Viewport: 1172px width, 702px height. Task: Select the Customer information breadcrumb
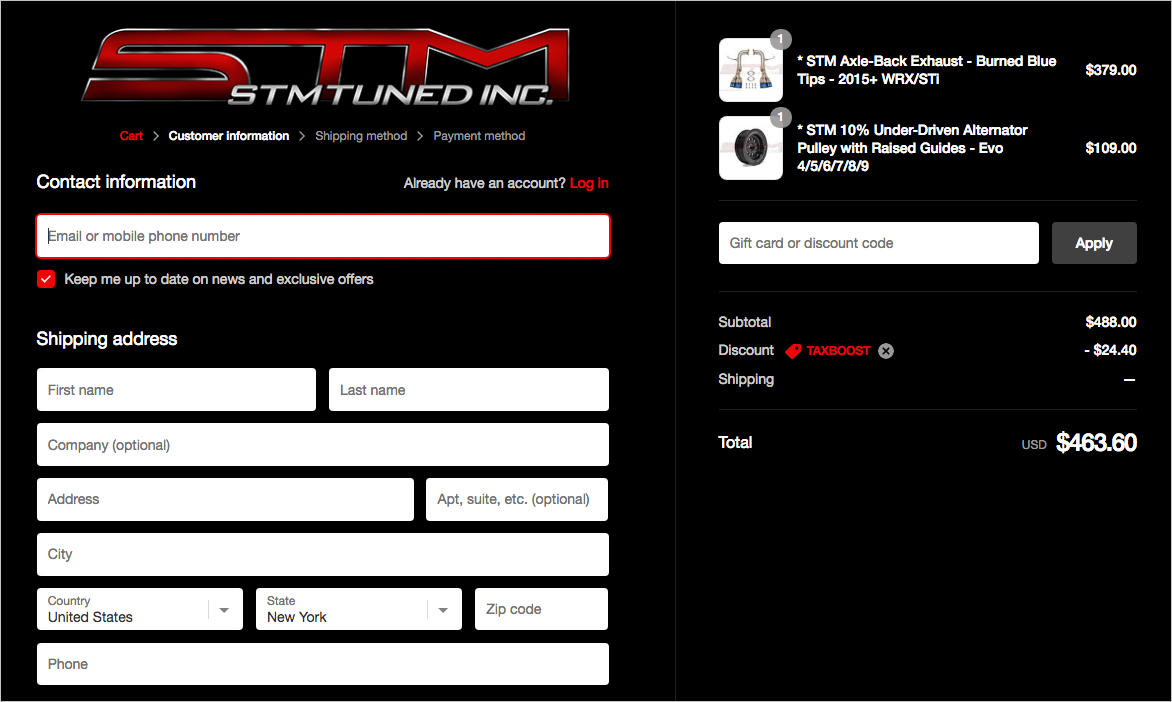tap(229, 136)
